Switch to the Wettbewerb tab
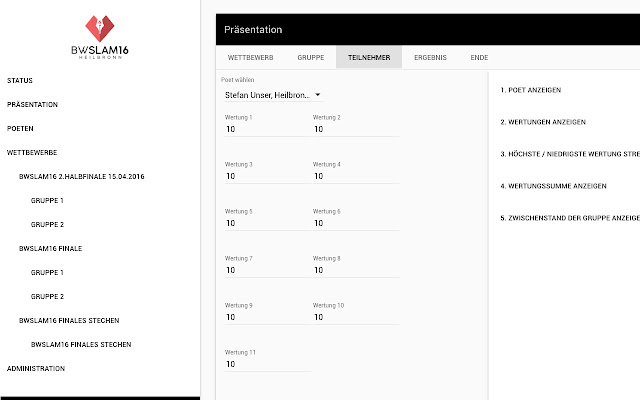This screenshot has height=400, width=640. tap(251, 58)
